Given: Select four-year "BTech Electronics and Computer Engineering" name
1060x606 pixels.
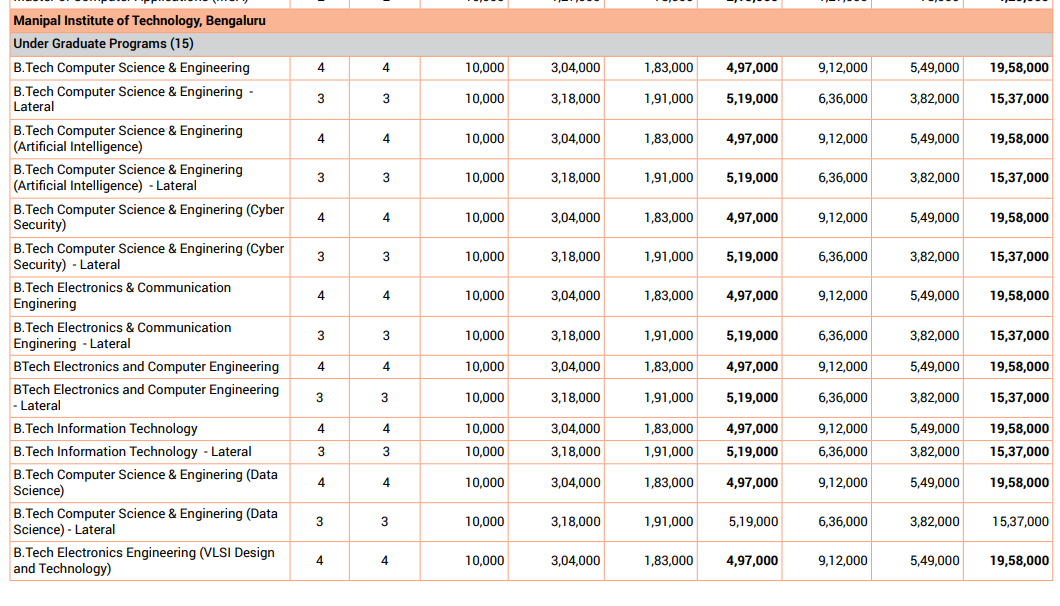Looking at the screenshot, I should (x=146, y=367).
